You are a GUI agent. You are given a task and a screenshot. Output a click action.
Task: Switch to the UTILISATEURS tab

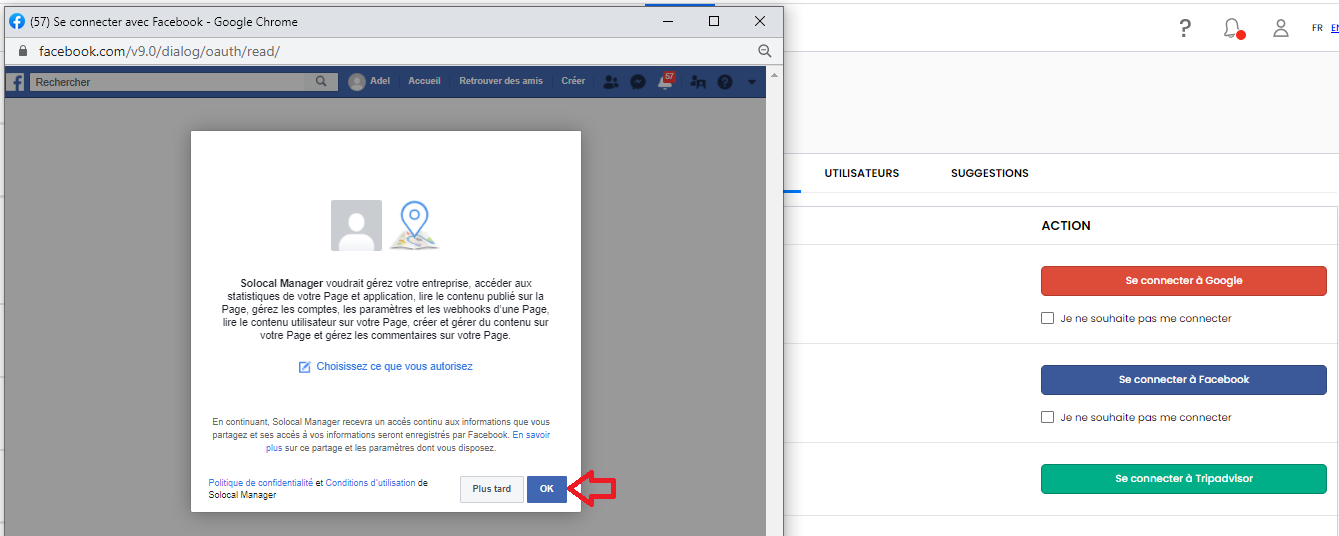862,173
